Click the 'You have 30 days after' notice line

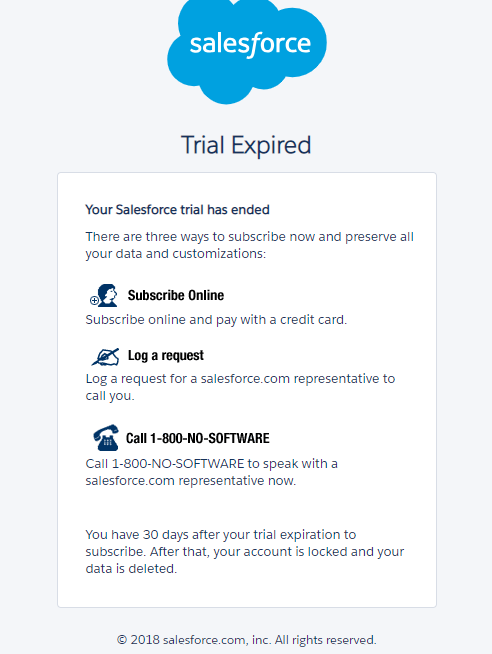click(221, 534)
